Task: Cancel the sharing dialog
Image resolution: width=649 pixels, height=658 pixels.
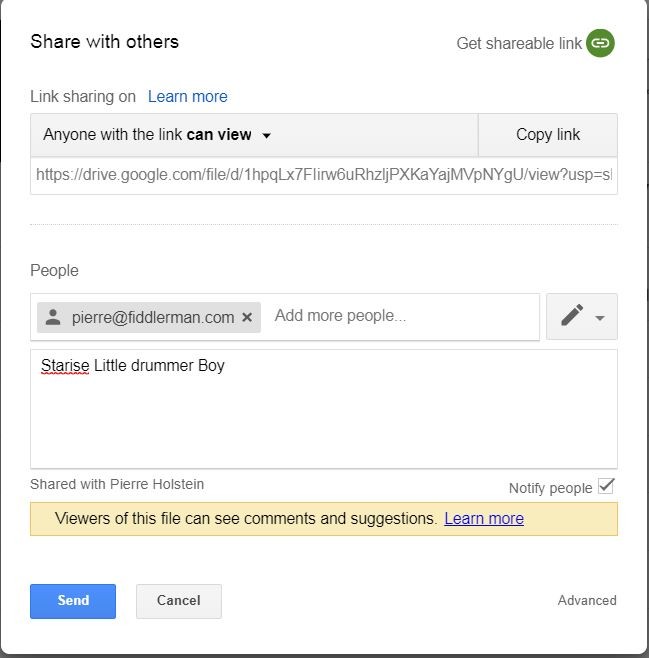Action: [179, 601]
